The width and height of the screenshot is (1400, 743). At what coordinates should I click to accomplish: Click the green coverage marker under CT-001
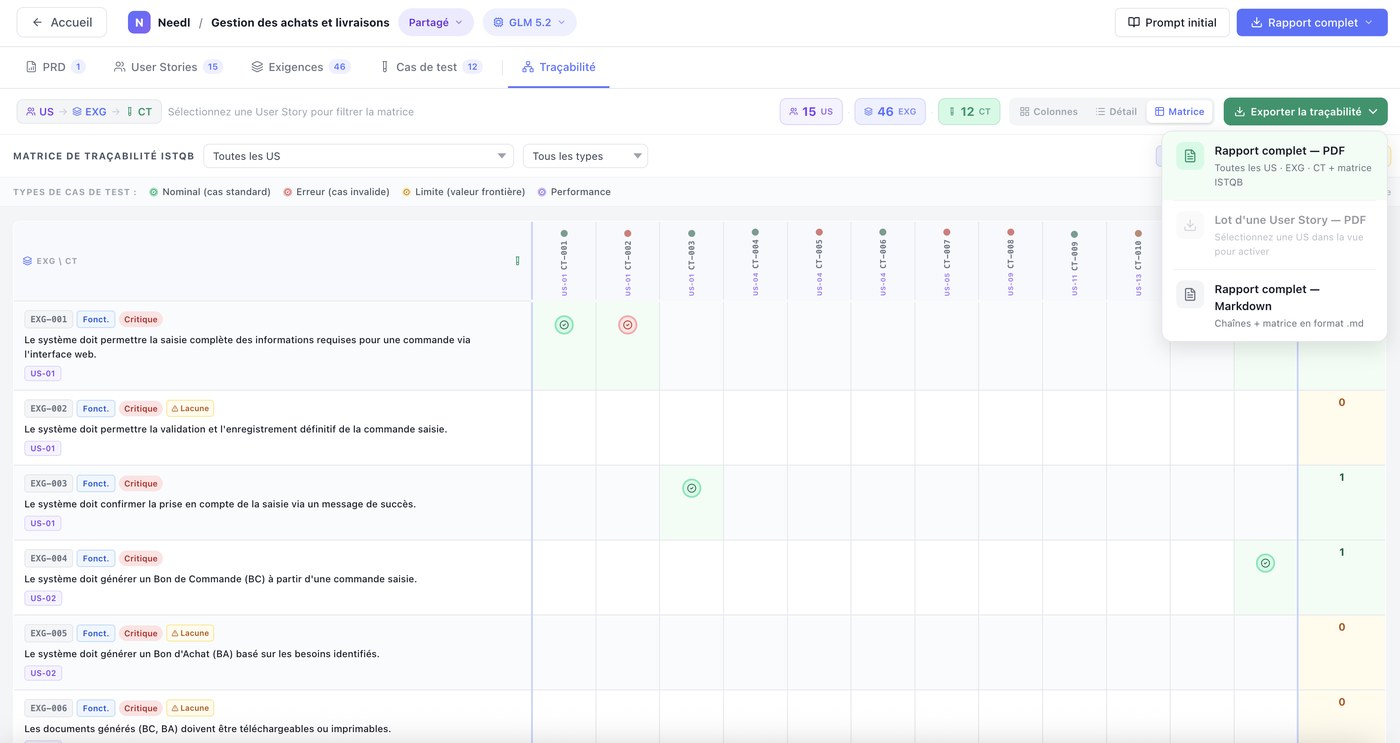pyautogui.click(x=564, y=325)
